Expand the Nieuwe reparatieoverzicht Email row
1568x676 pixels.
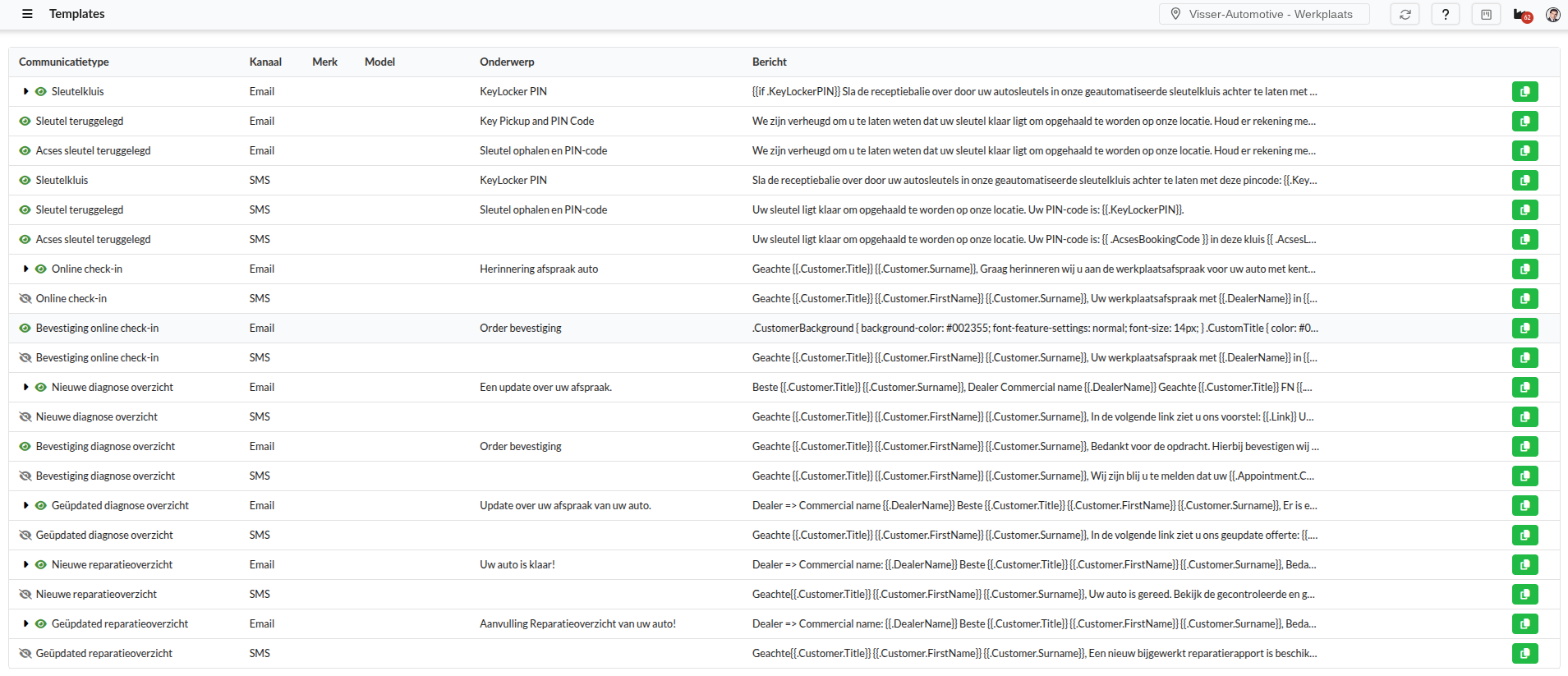pos(25,565)
